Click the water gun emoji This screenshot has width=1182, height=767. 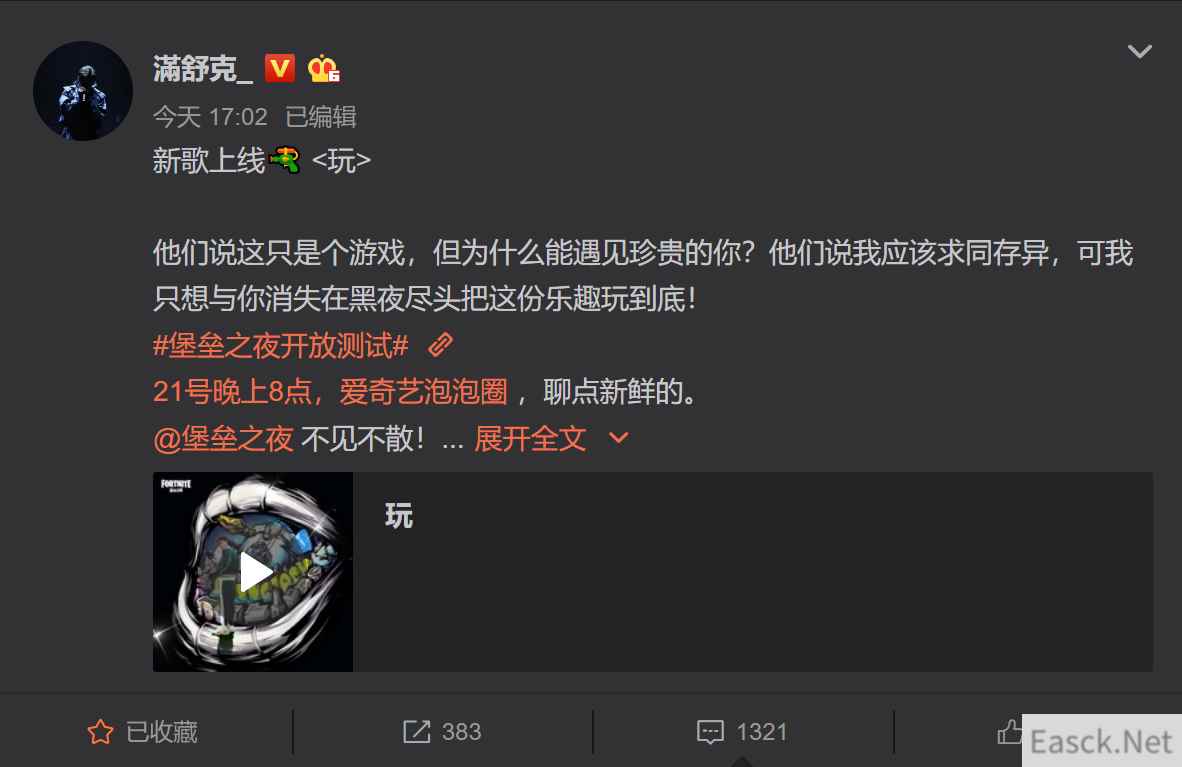pyautogui.click(x=285, y=160)
